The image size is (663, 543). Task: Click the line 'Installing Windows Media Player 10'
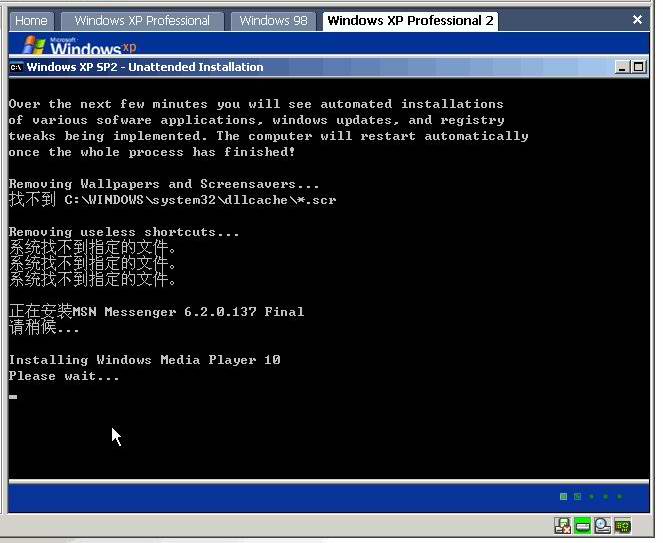(145, 360)
